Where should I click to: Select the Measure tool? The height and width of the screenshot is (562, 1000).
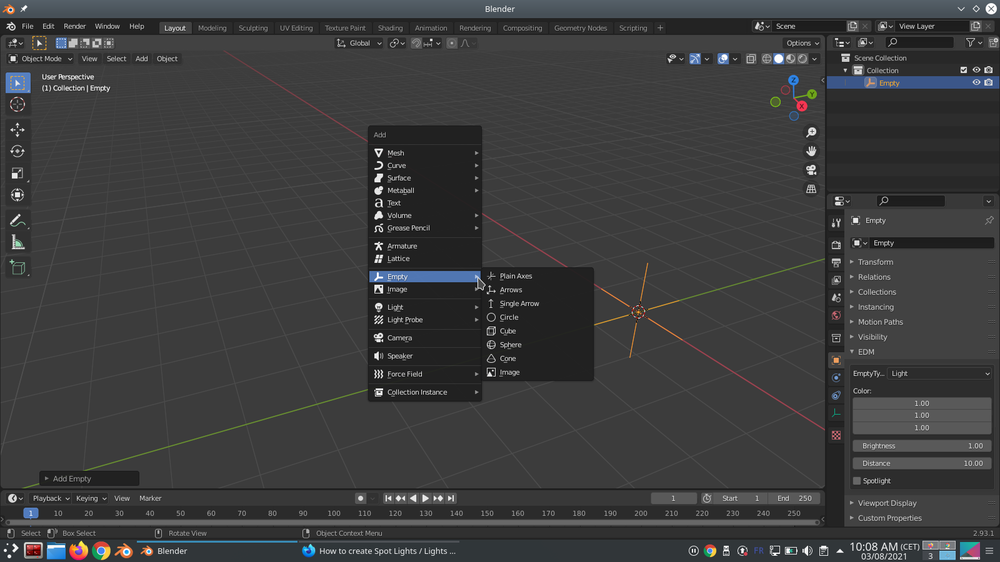click(17, 243)
